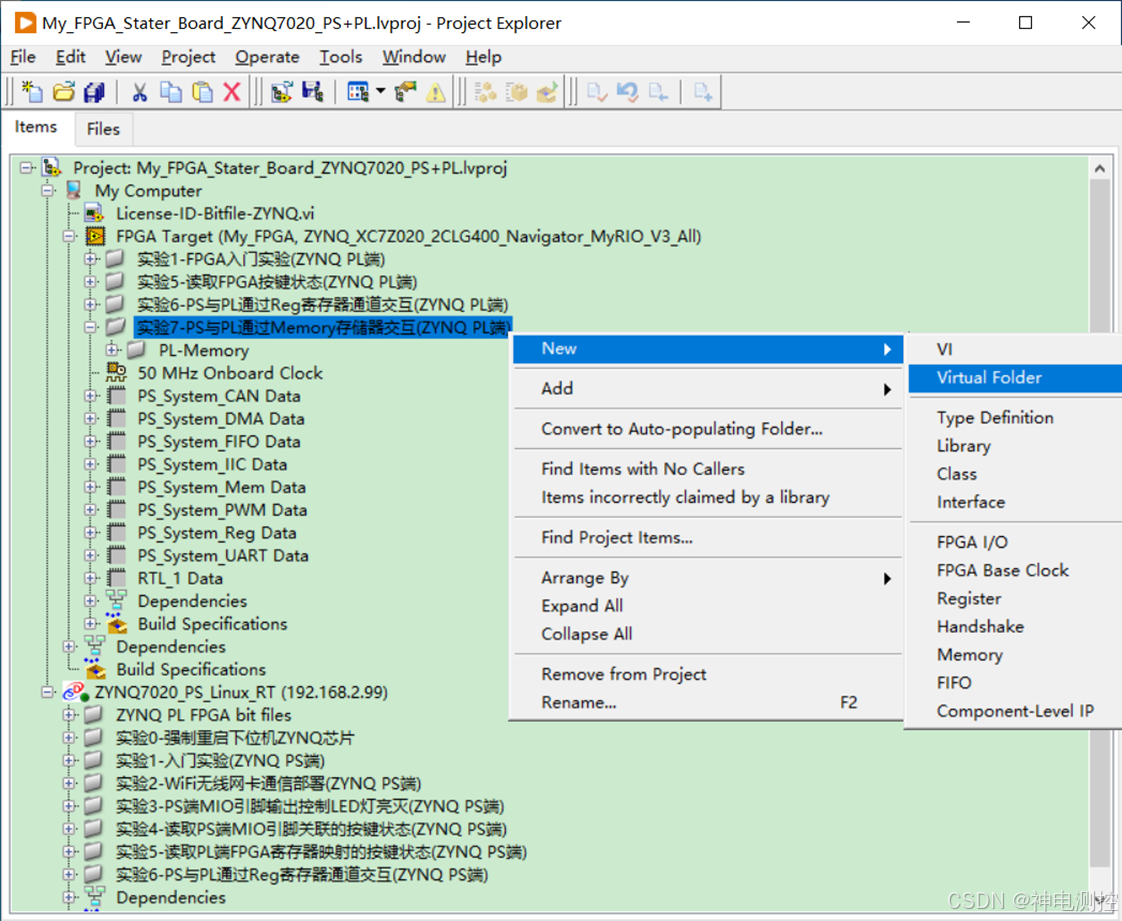Click the FPGA Target icon in tree
Viewport: 1122px width, 921px height.
[95, 236]
